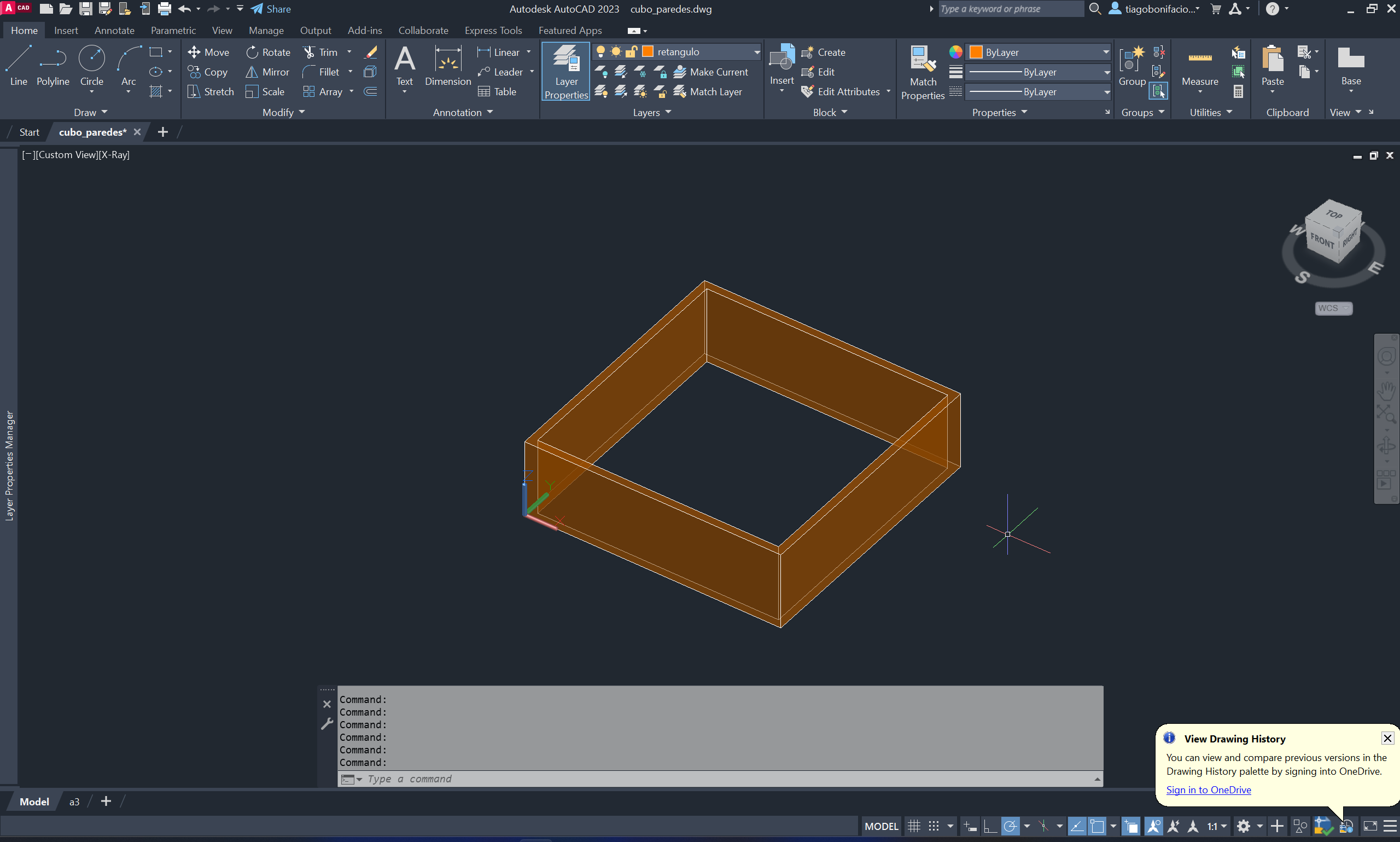Click the Insert block icon
Image resolution: width=1400 pixels, height=842 pixels.
(x=781, y=57)
